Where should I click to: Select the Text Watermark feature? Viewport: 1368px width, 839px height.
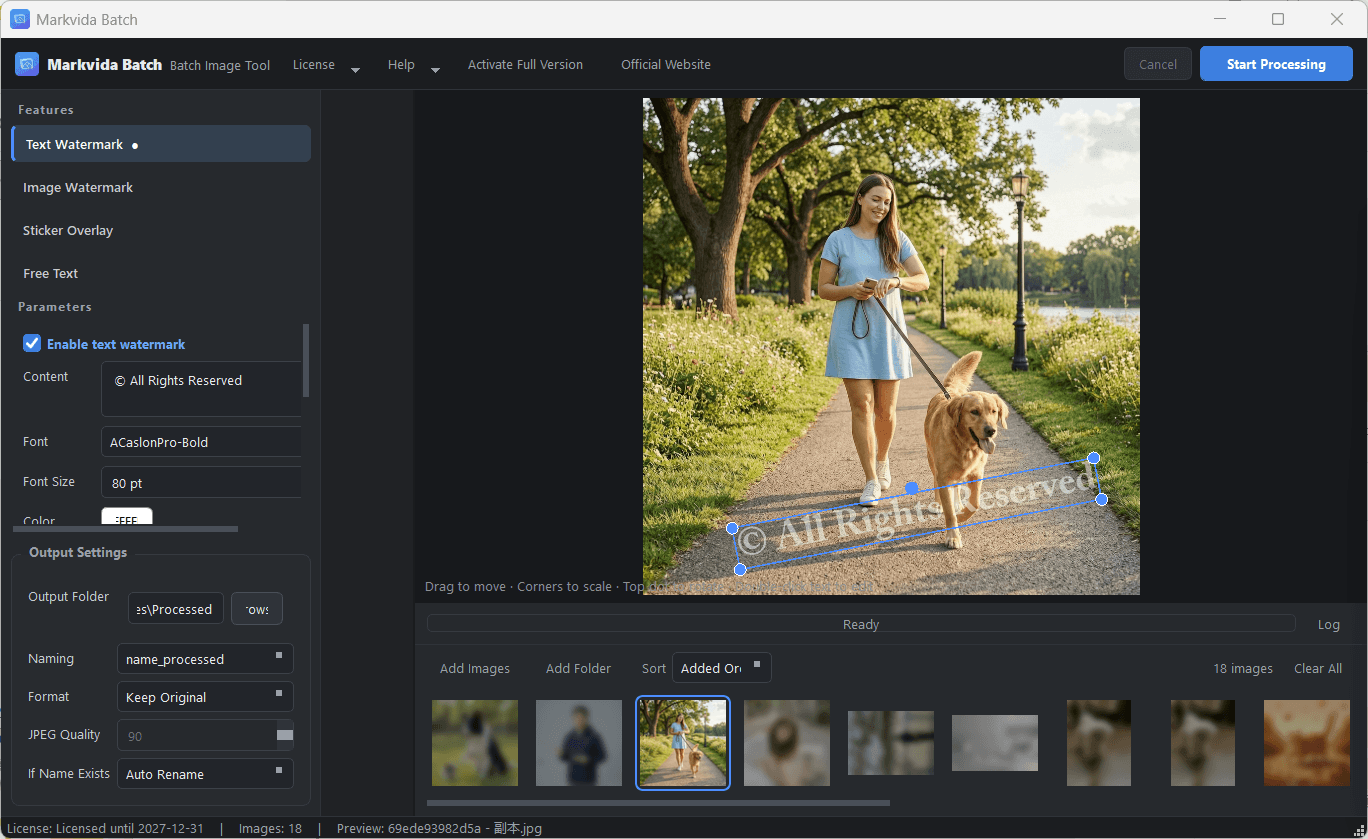pos(161,144)
